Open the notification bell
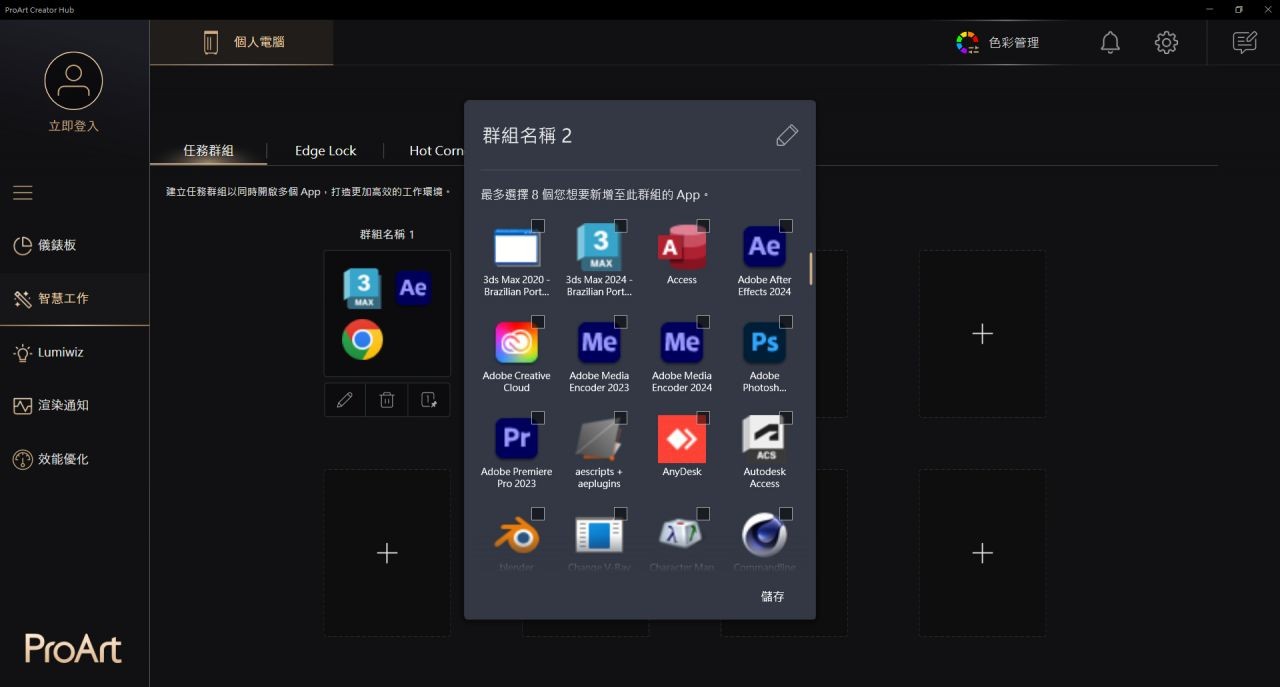Screen dimensions: 1280x687 click(x=1110, y=43)
